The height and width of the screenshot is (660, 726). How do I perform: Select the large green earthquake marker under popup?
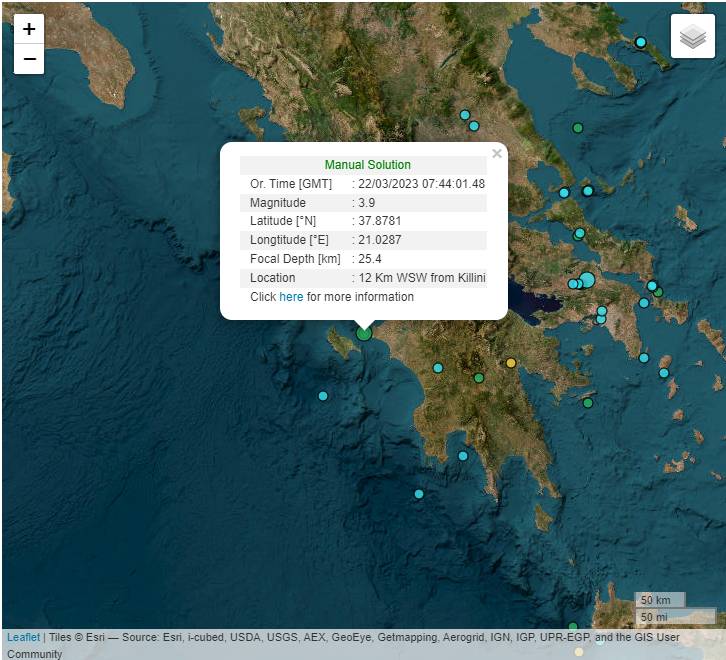point(364,333)
